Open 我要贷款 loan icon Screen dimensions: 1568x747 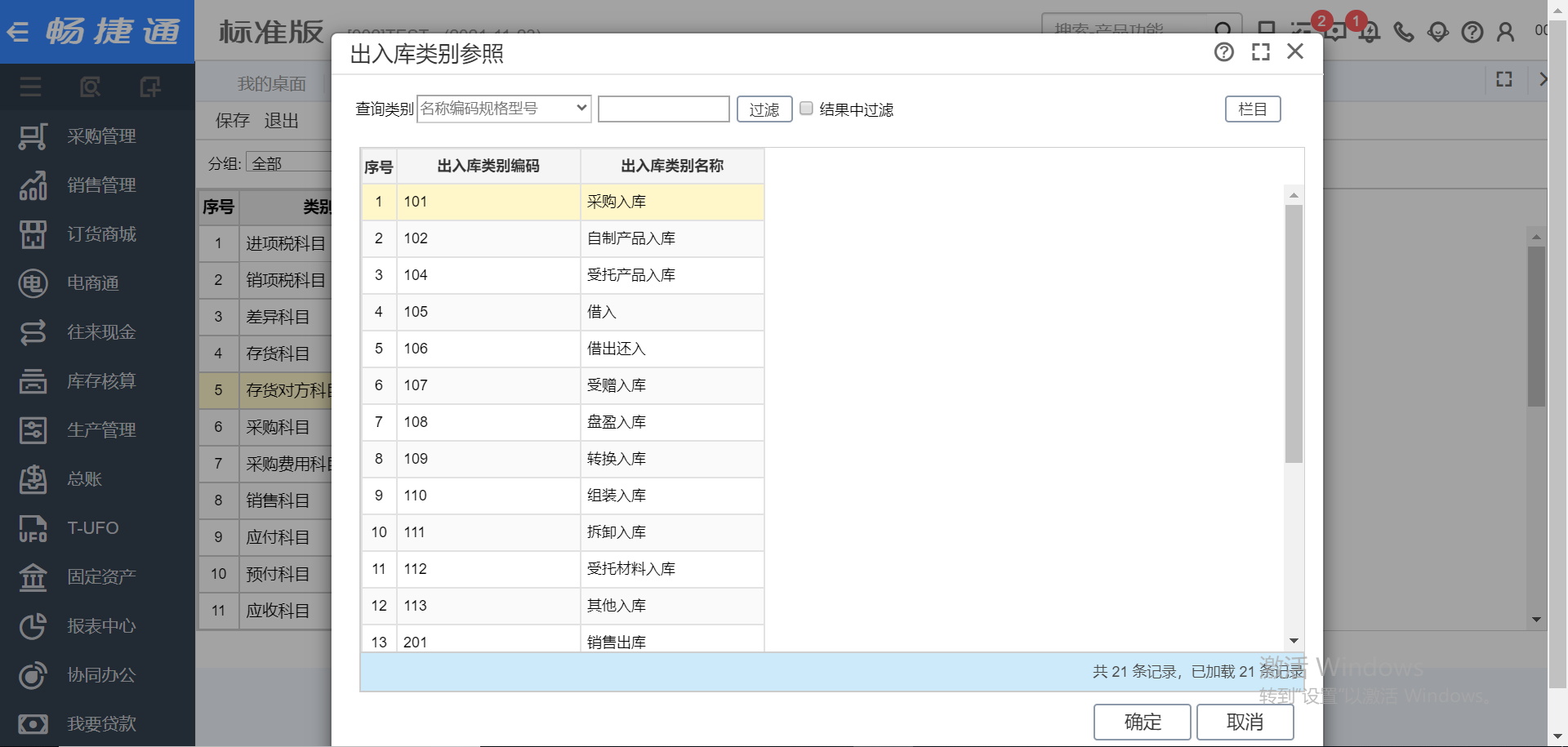click(33, 724)
